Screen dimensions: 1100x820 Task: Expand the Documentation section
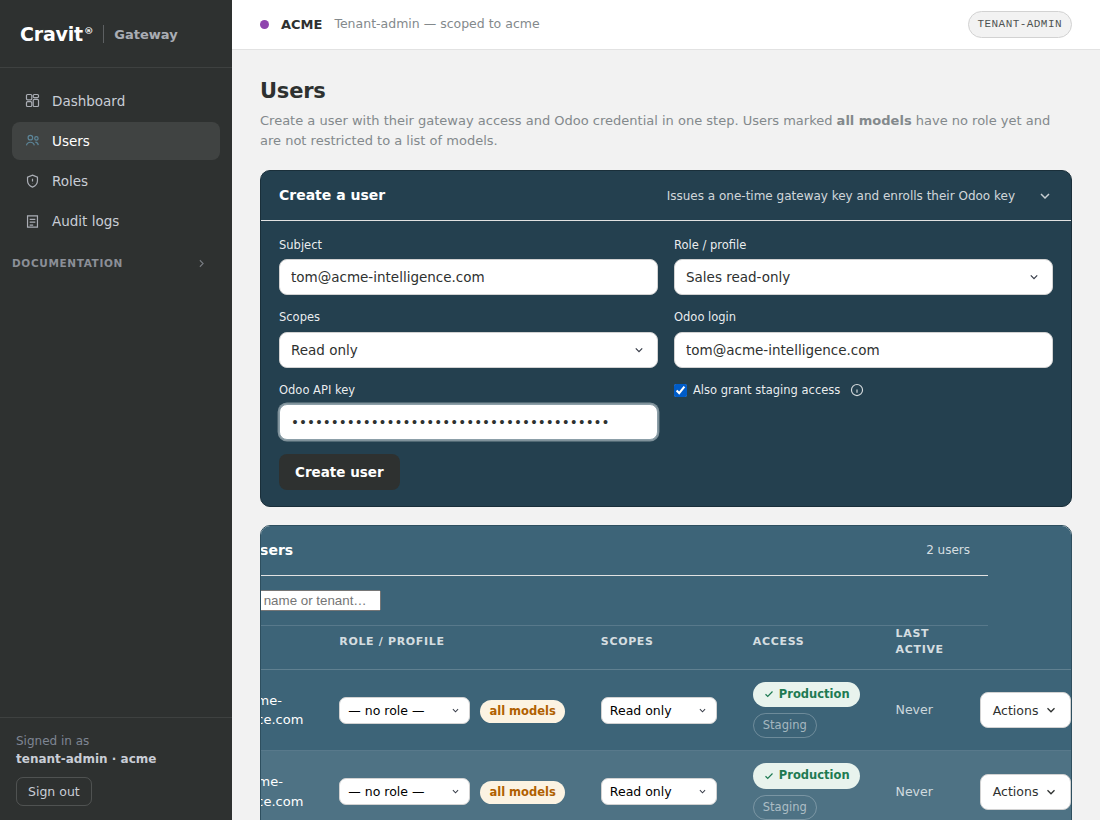pos(109,263)
